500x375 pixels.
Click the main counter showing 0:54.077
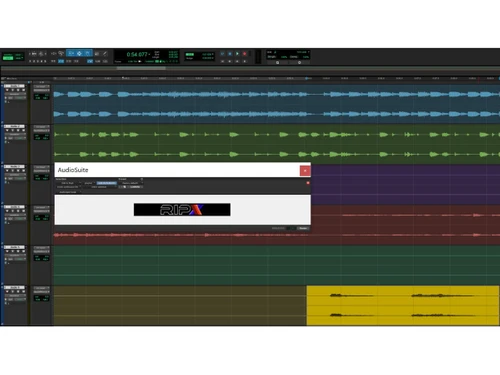pos(137,54)
